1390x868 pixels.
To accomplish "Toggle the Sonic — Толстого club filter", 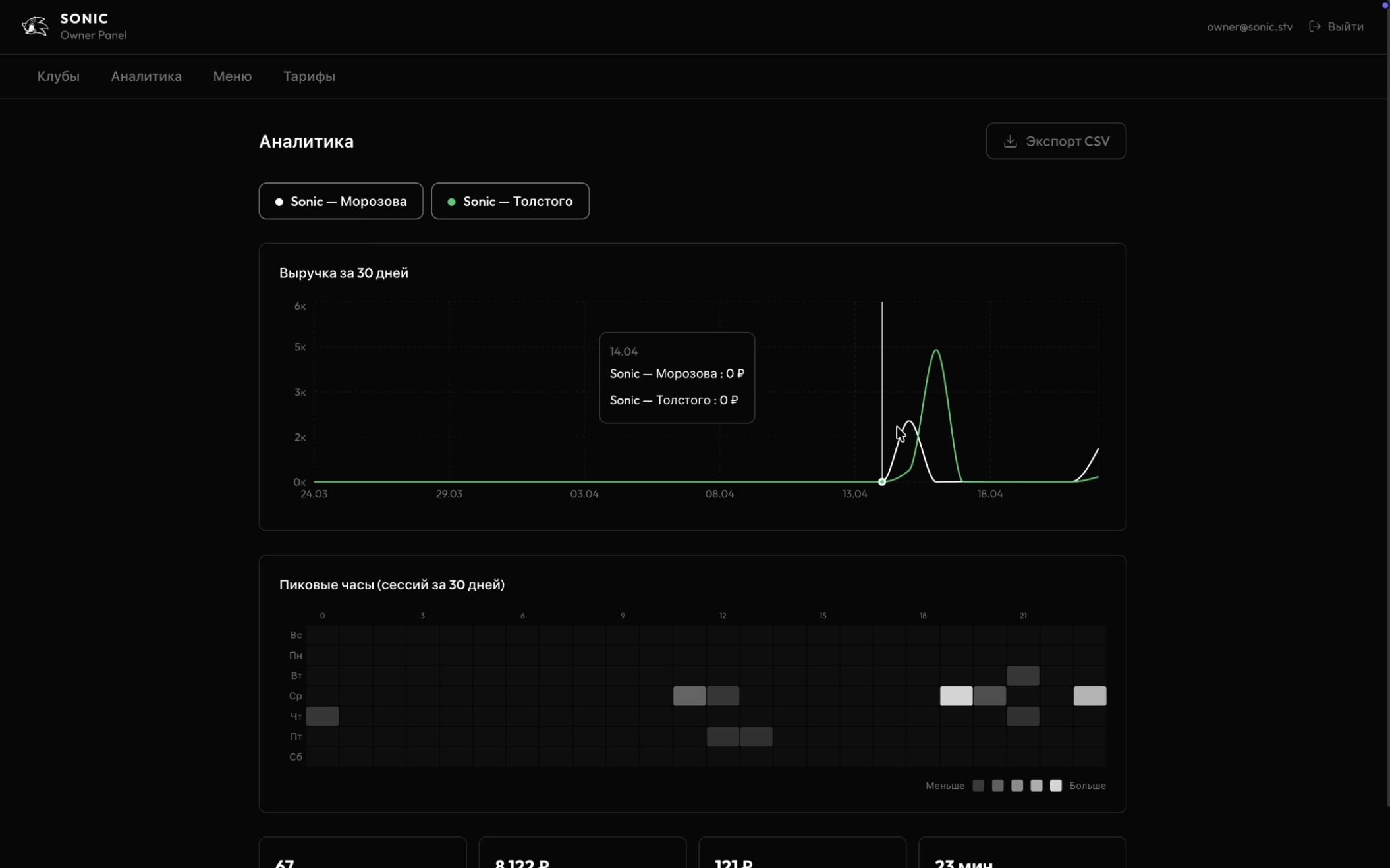I will pyautogui.click(x=510, y=201).
